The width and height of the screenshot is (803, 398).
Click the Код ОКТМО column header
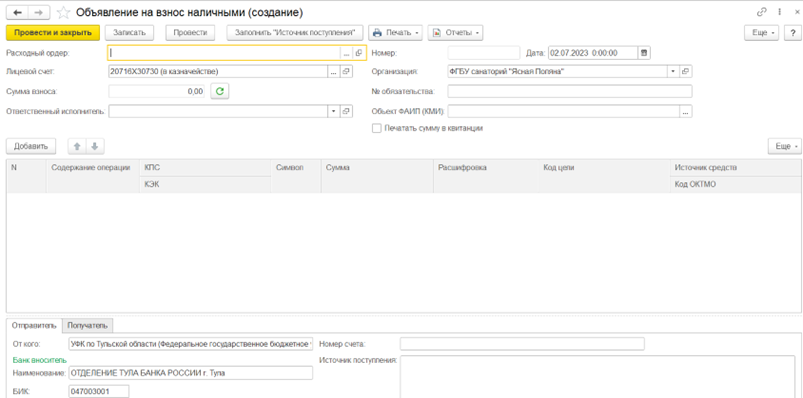tap(736, 185)
